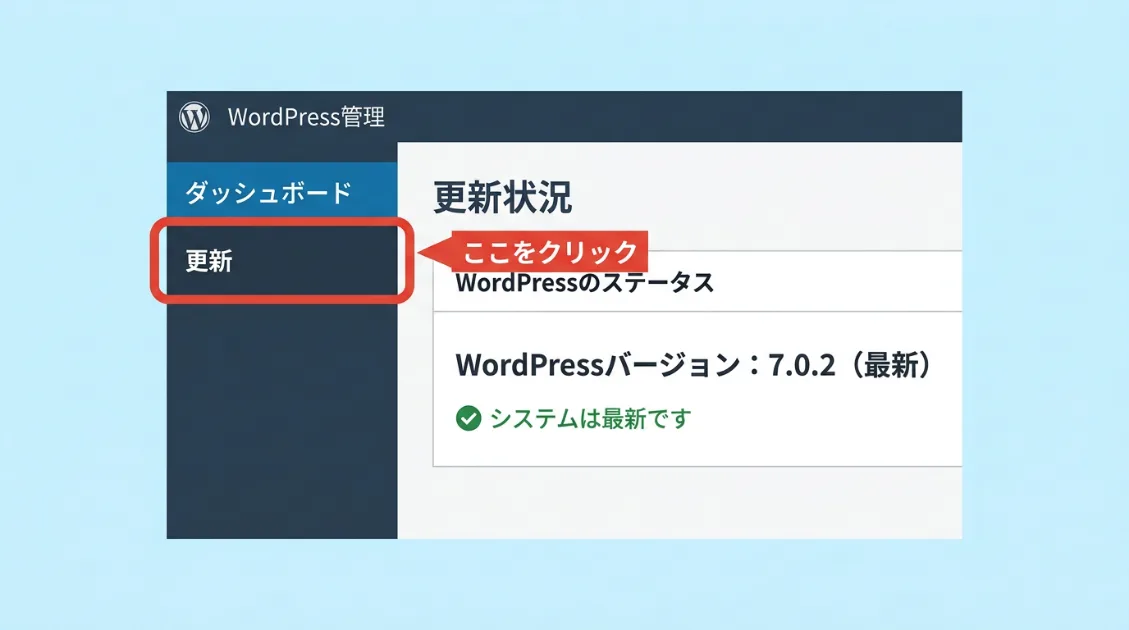This screenshot has width=1129, height=630.
Task: Open the ダッシュボード menu item
Action: click(282, 189)
